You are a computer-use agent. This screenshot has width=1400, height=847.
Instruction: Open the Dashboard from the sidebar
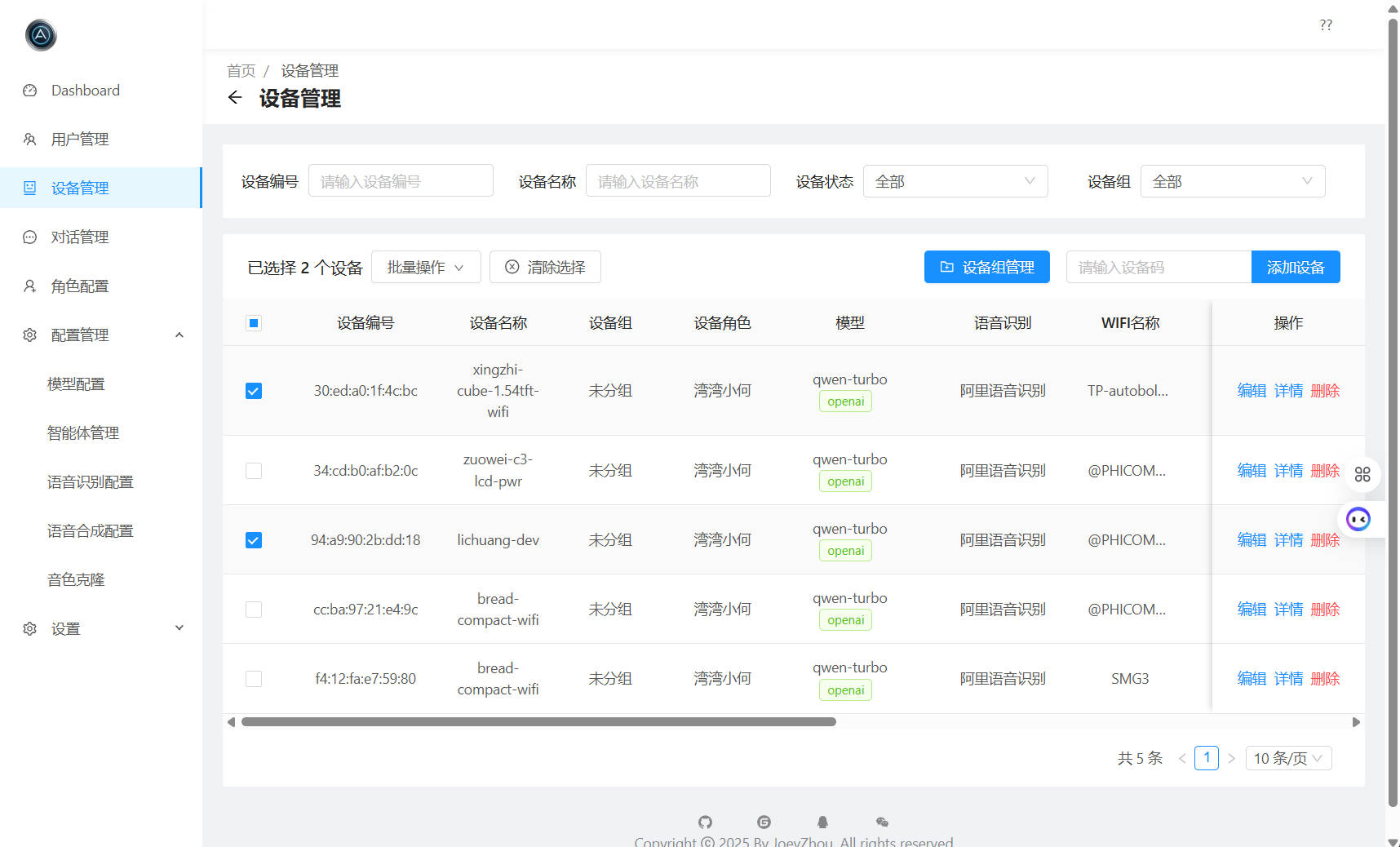coord(86,90)
